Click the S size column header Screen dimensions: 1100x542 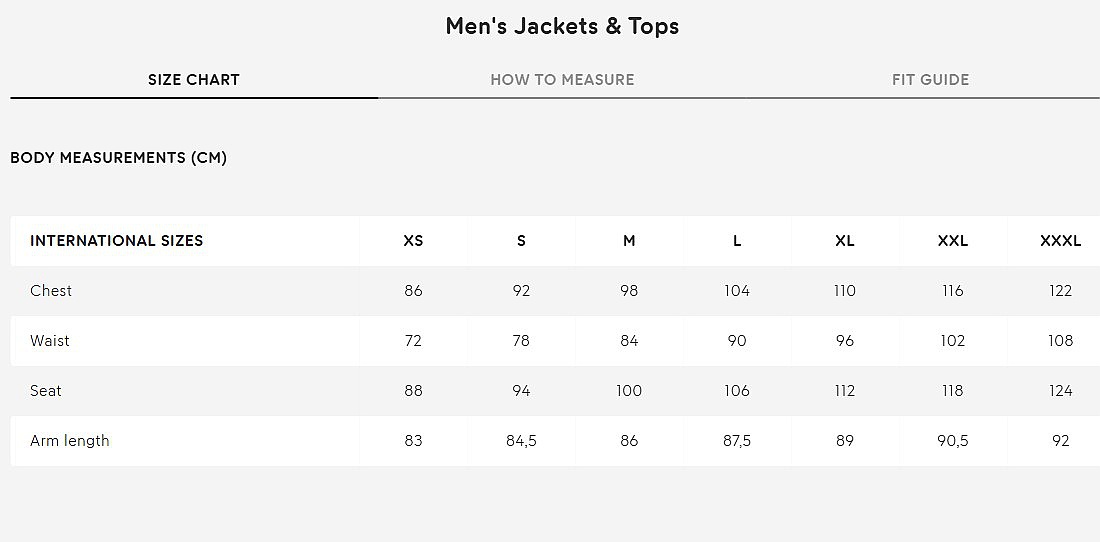(x=521, y=241)
